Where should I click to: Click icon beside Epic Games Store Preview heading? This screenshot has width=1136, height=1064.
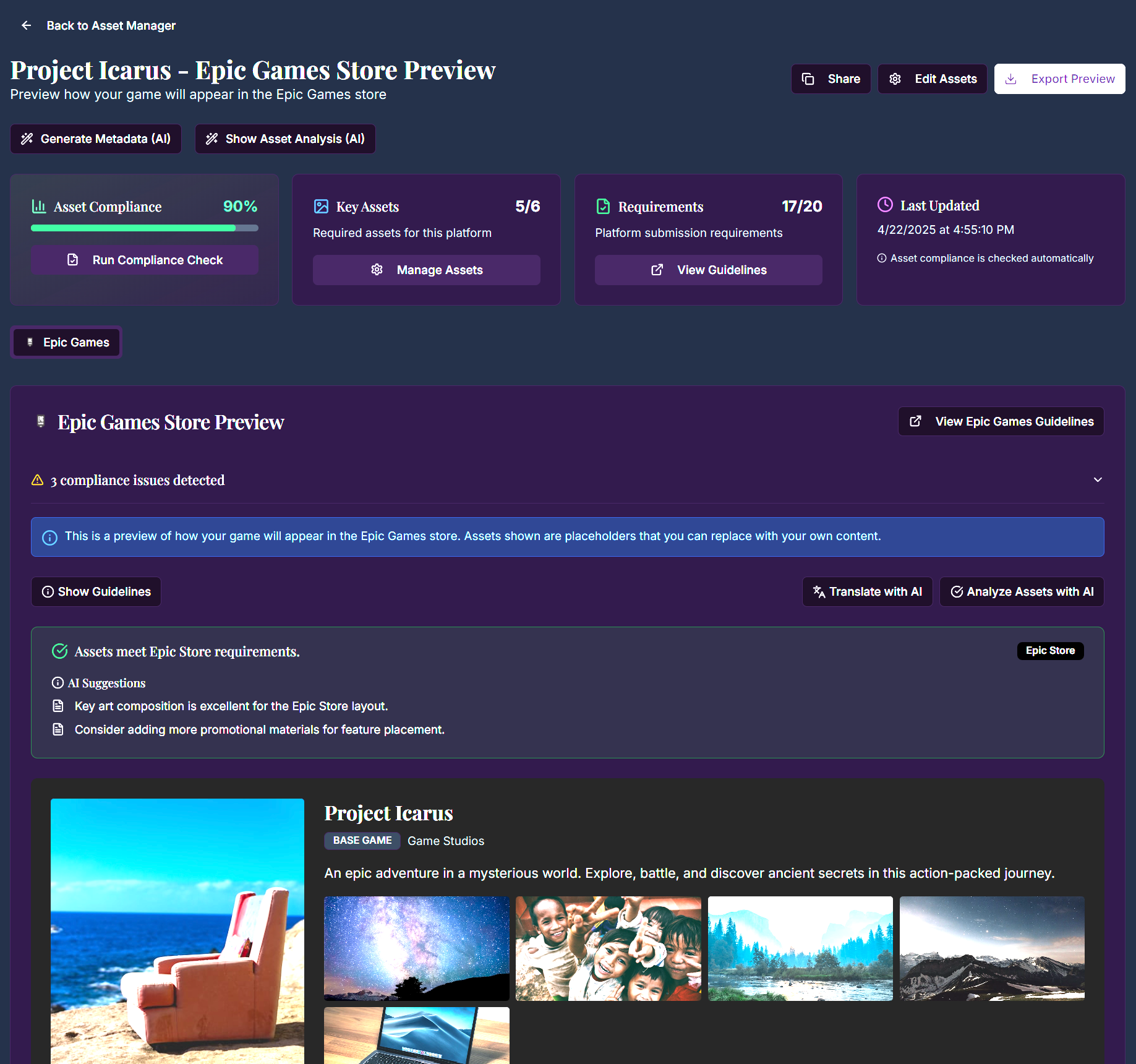pos(40,421)
